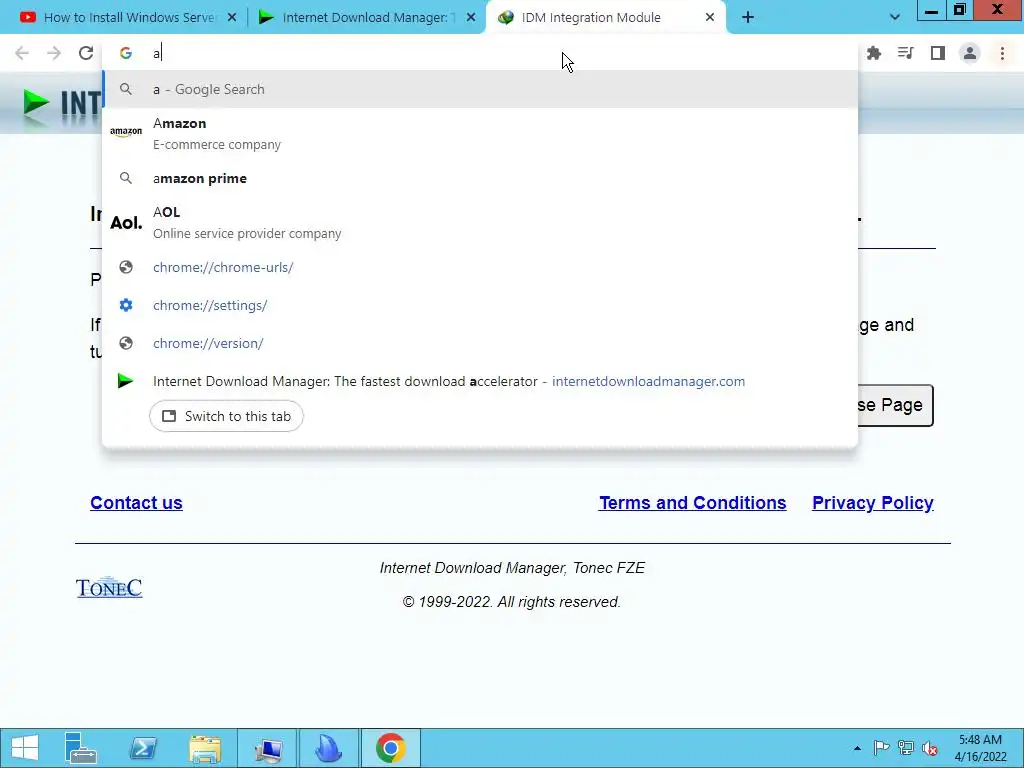Viewport: 1024px width, 768px height.
Task: Open the Contact us link
Action: [136, 503]
